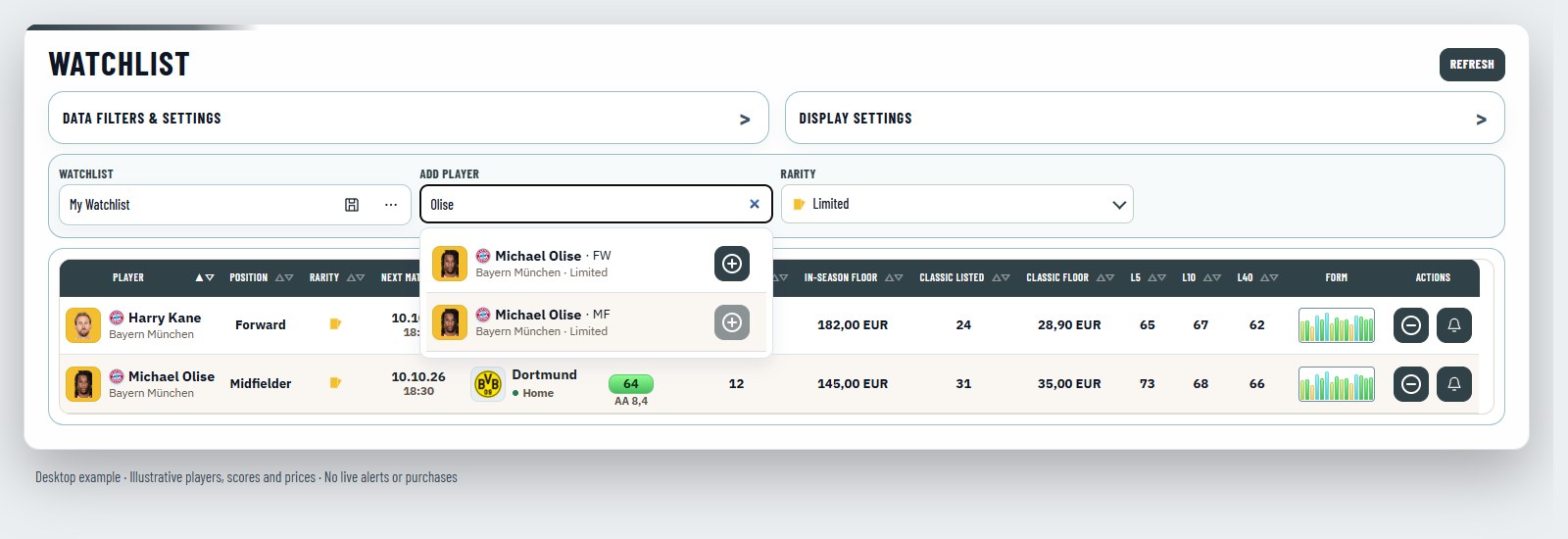Image resolution: width=1568 pixels, height=539 pixels.
Task: Click the save watchlist icon
Action: click(x=352, y=205)
